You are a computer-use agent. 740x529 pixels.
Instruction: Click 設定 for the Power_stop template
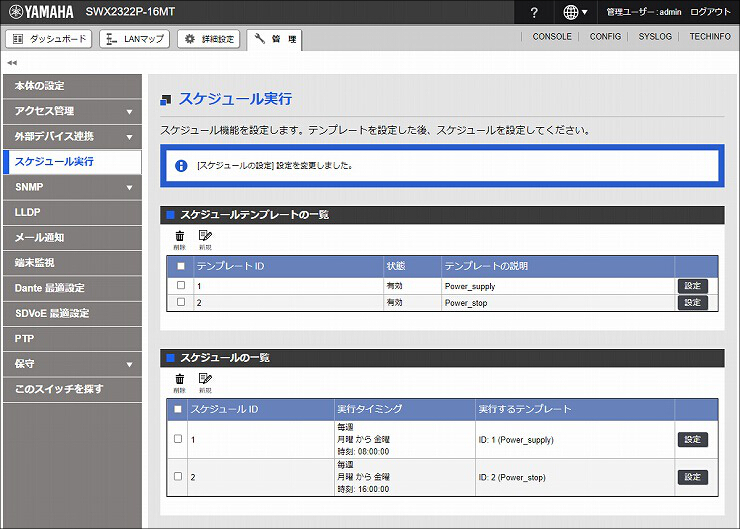(x=693, y=302)
